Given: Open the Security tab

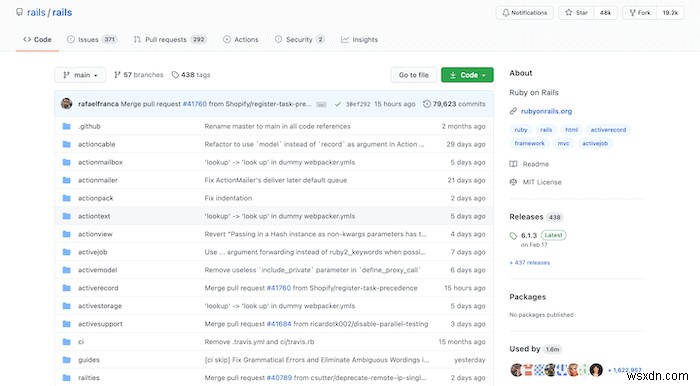Looking at the screenshot, I should (300, 39).
